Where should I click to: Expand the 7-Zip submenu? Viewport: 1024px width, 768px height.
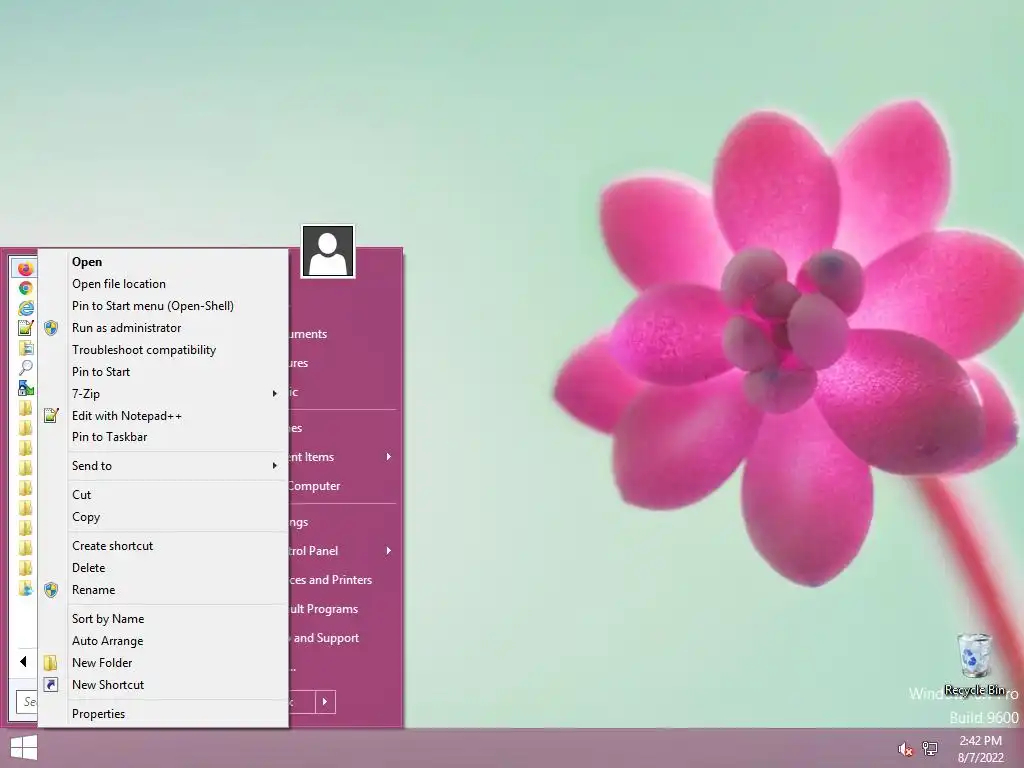163,394
